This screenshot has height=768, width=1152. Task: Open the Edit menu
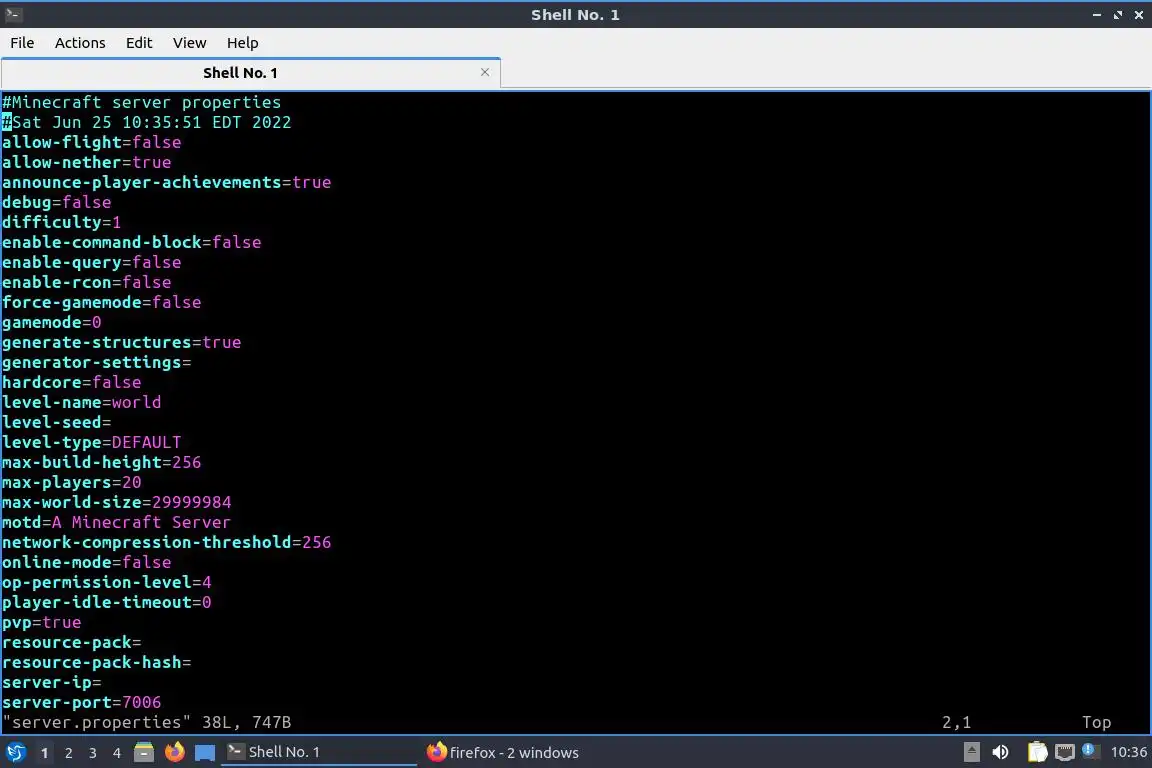[x=139, y=43]
